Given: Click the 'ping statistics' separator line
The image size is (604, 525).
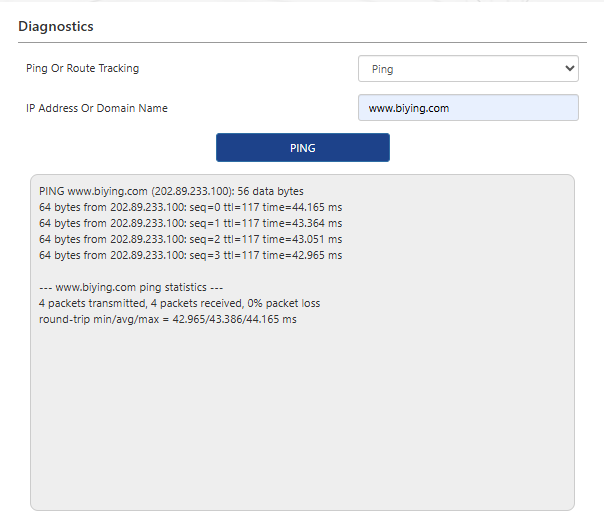Looking at the screenshot, I should [x=136, y=287].
